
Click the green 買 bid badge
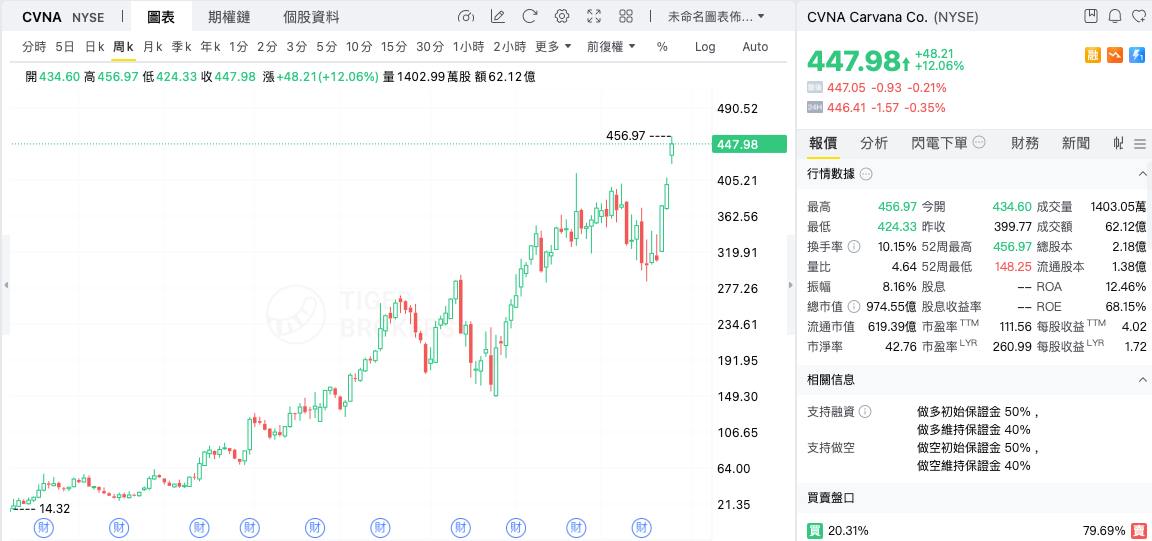(815, 530)
